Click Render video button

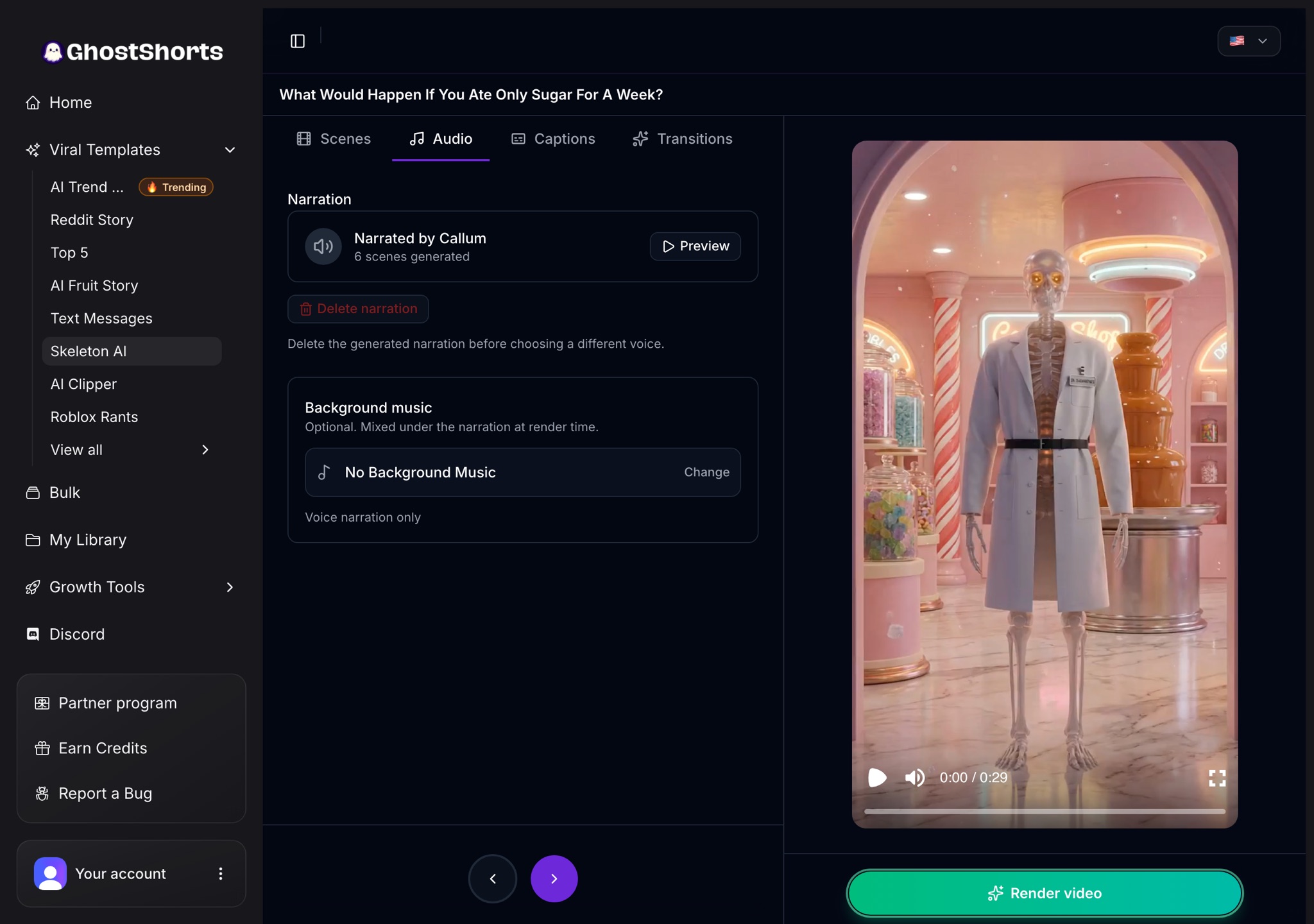(1045, 893)
